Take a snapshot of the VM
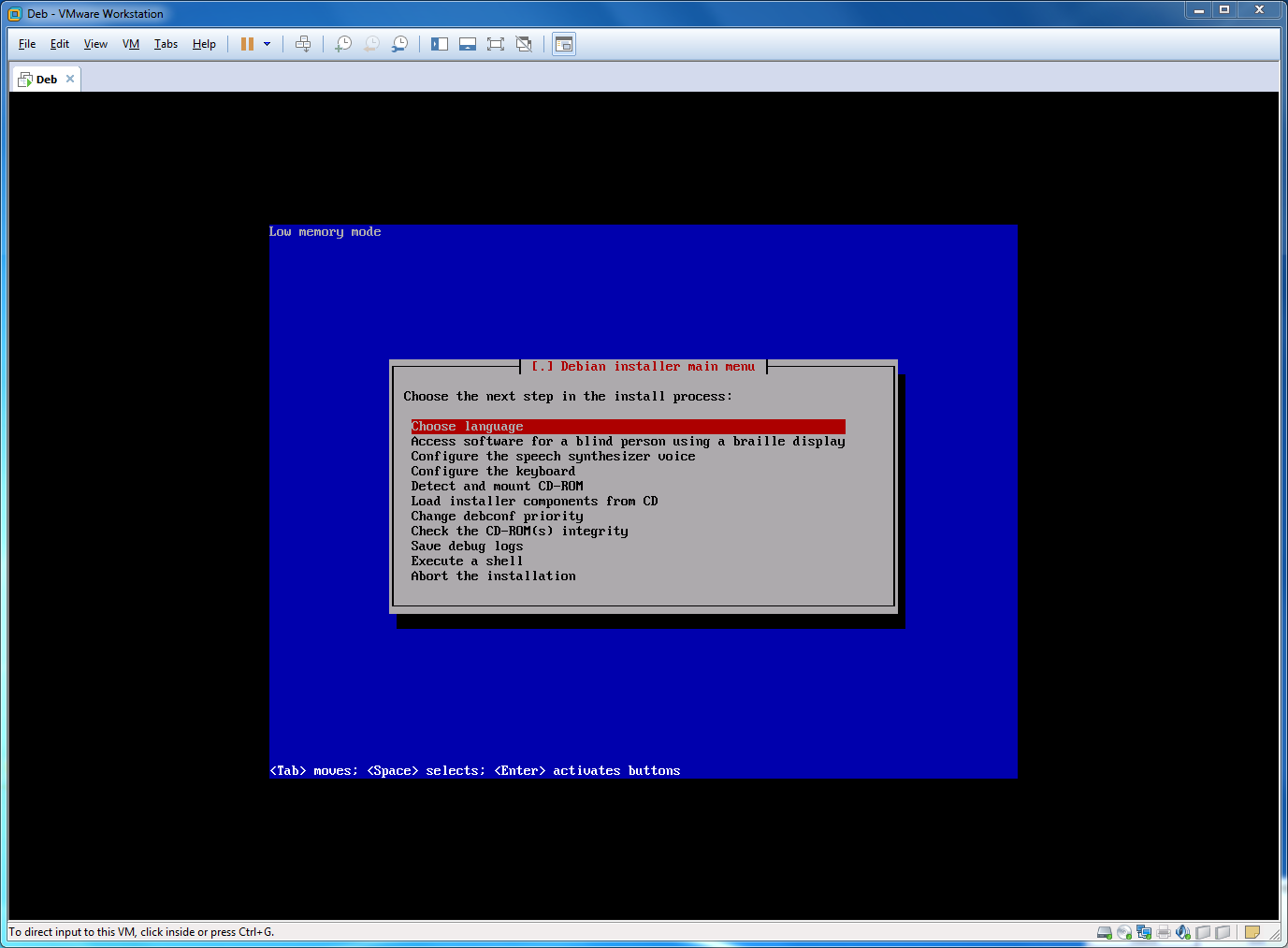This screenshot has width=1288, height=948. (x=343, y=44)
